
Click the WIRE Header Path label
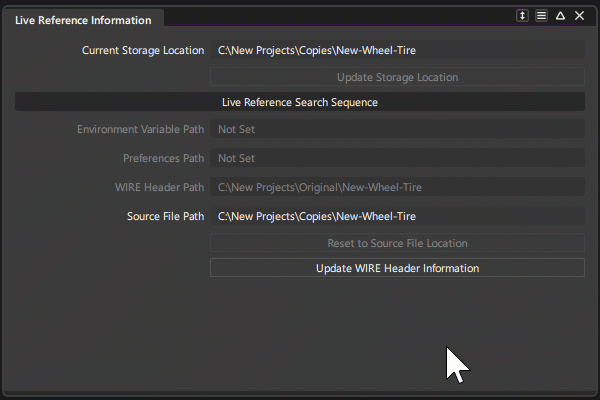point(159,187)
